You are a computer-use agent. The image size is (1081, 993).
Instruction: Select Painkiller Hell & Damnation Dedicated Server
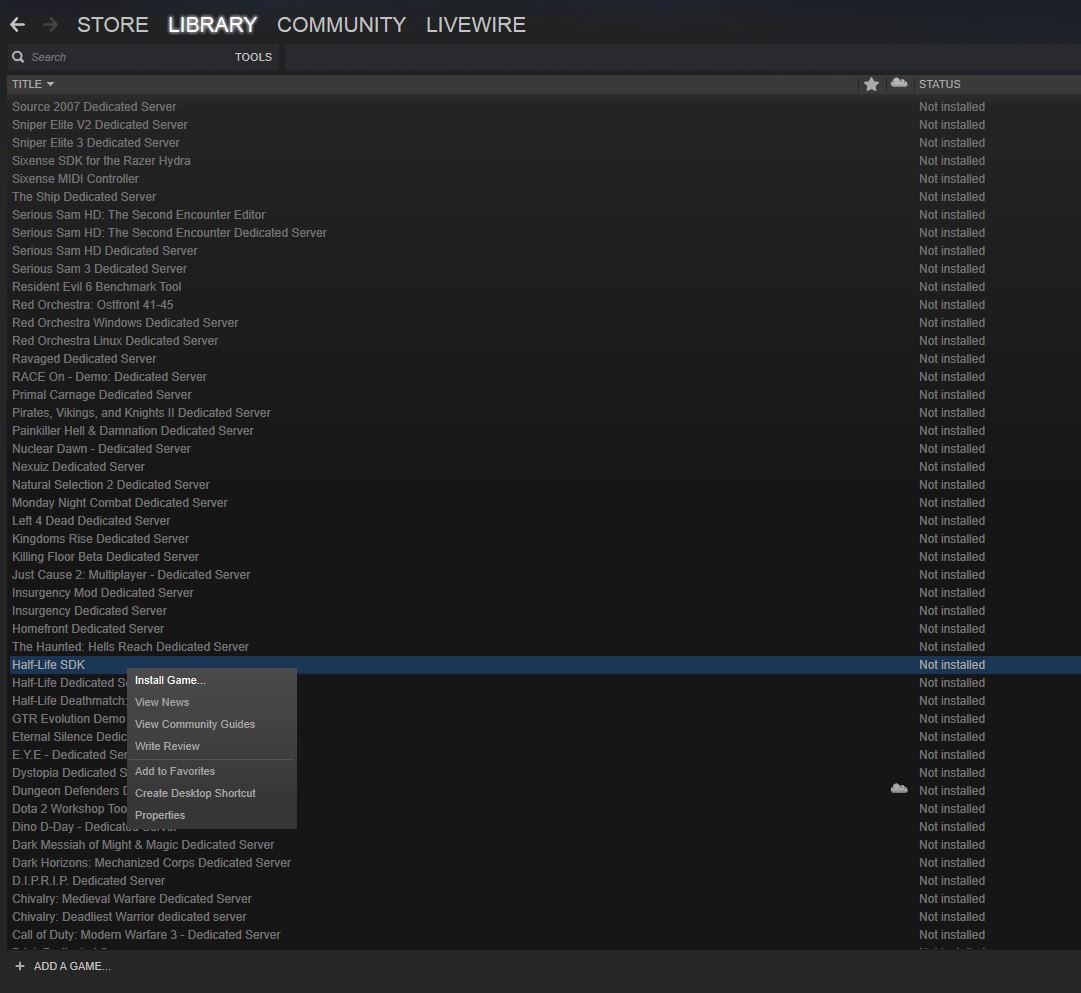(x=544, y=430)
